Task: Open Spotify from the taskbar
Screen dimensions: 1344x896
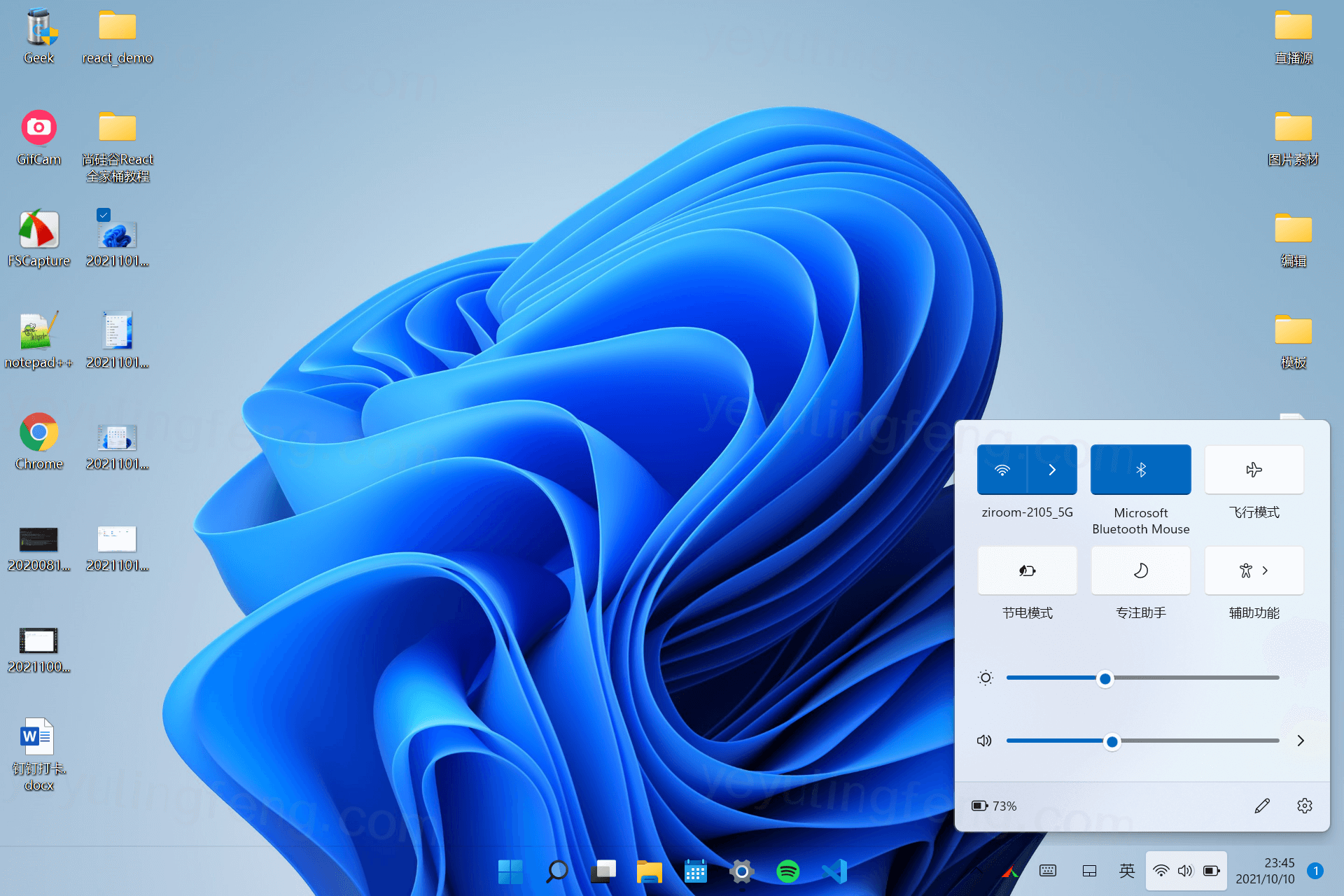Action: [x=787, y=871]
